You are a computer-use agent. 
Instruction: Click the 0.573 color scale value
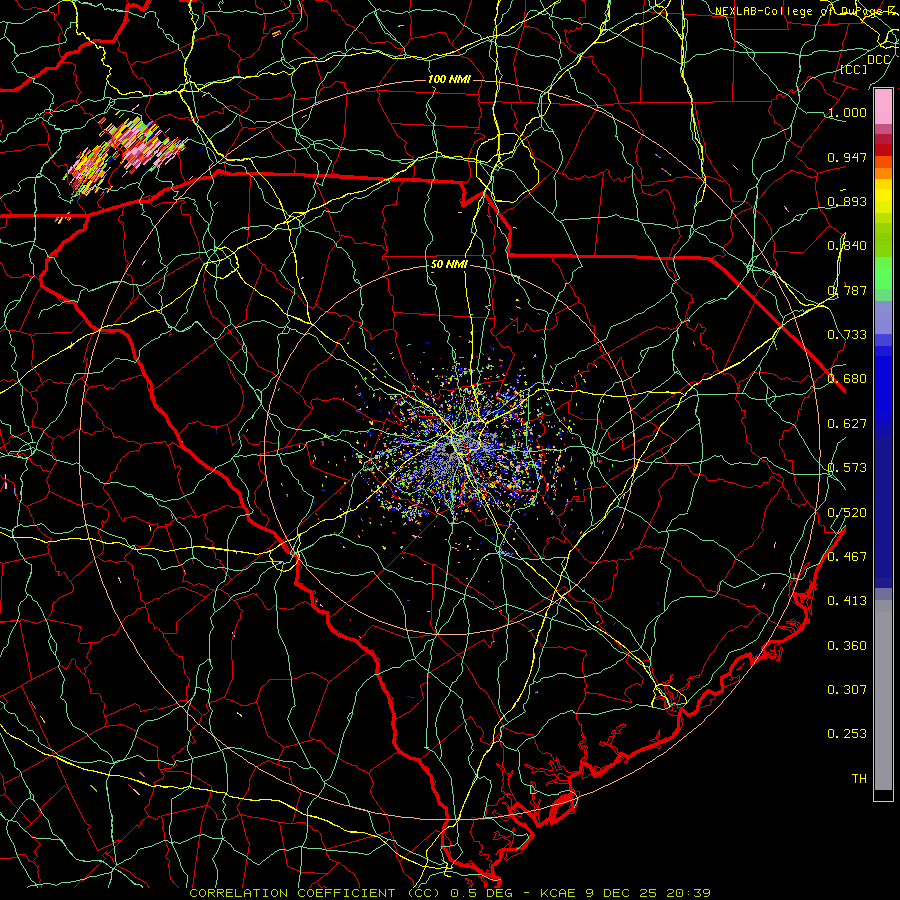coord(847,468)
